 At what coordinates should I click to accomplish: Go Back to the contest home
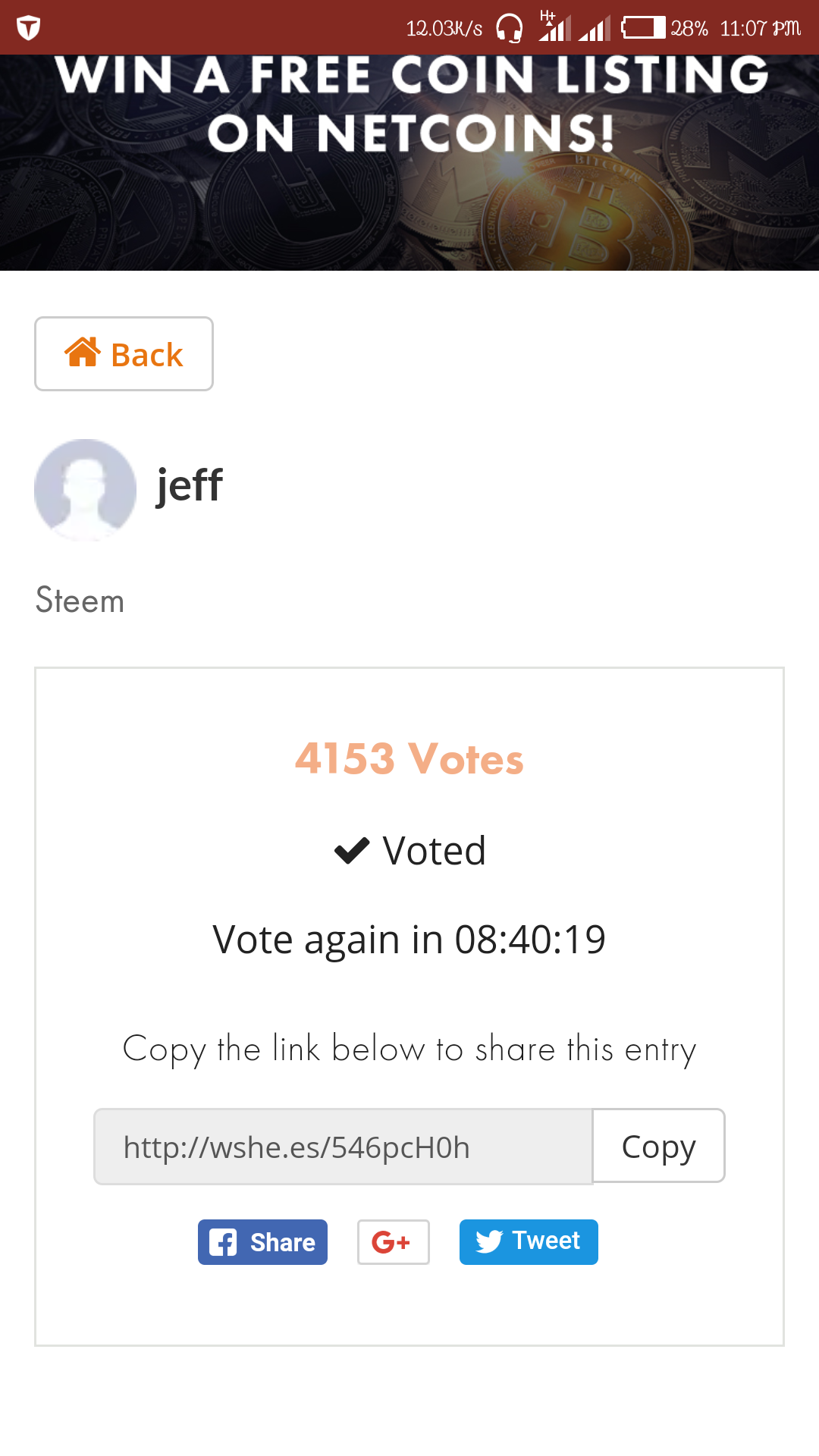click(x=124, y=354)
